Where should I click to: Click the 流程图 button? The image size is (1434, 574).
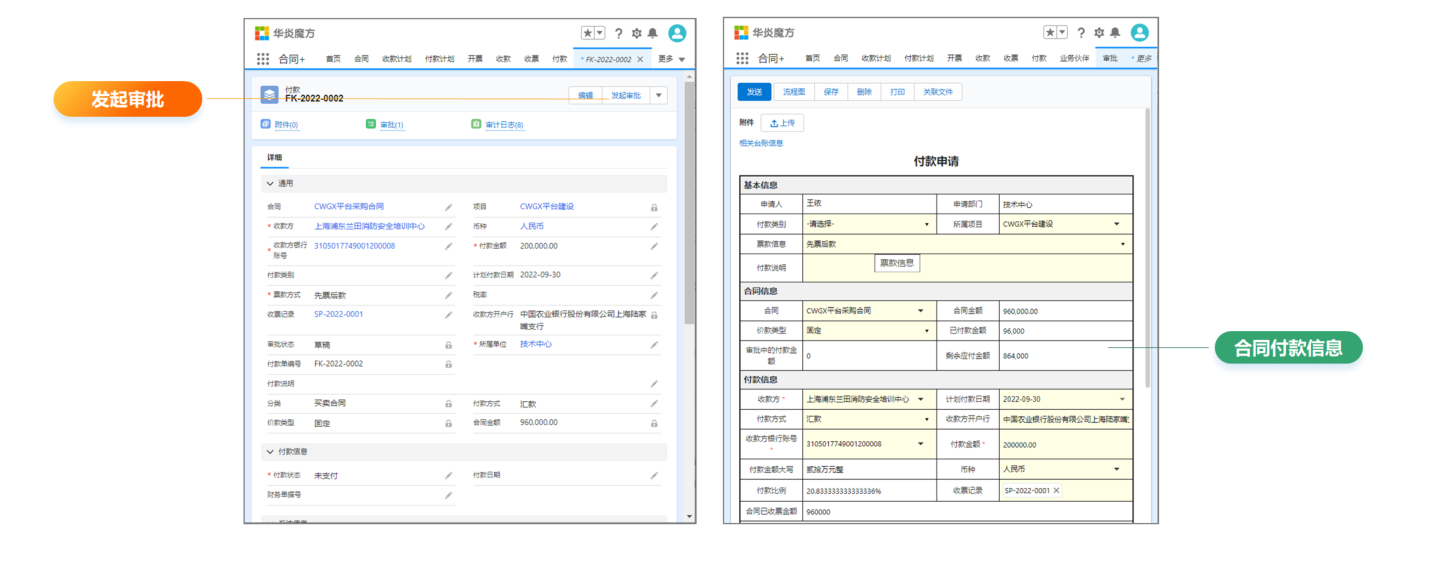(794, 92)
